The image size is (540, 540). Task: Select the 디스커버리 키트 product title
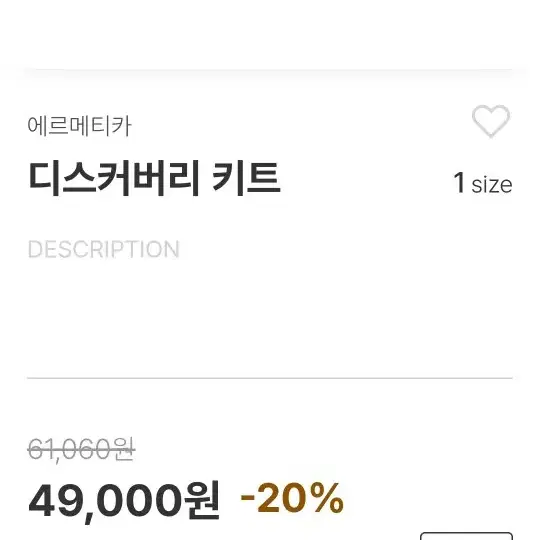pos(154,178)
